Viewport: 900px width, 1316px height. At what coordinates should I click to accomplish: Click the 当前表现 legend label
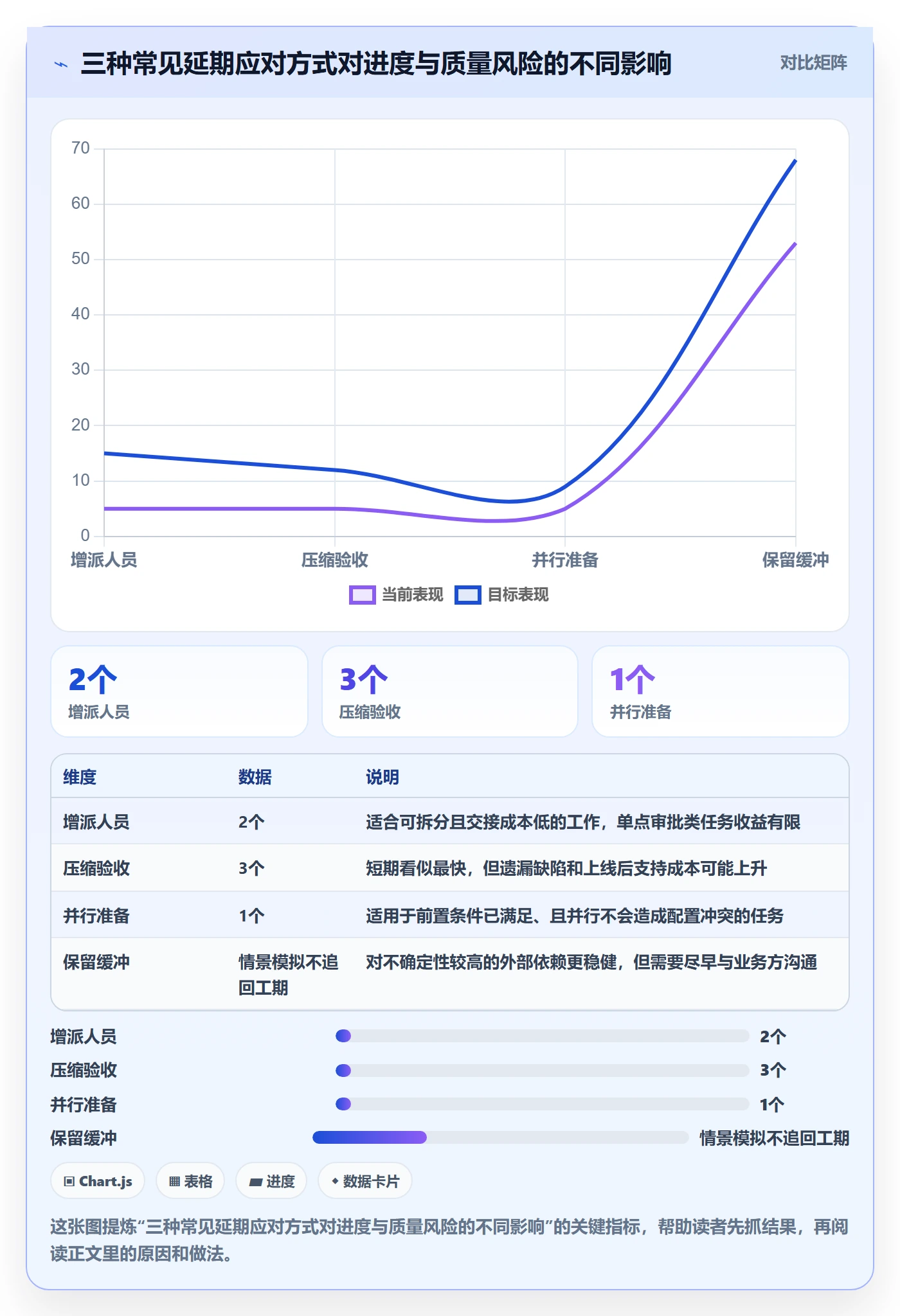(x=413, y=595)
